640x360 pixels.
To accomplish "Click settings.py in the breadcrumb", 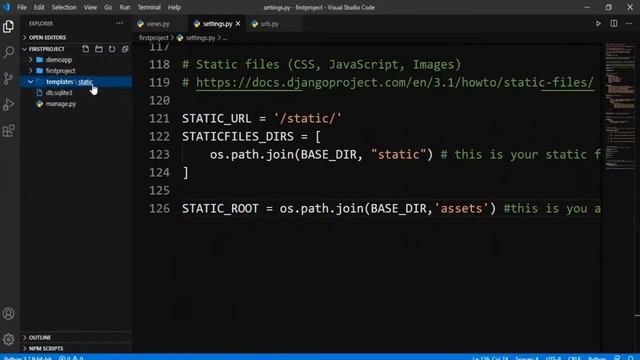I will [200, 38].
